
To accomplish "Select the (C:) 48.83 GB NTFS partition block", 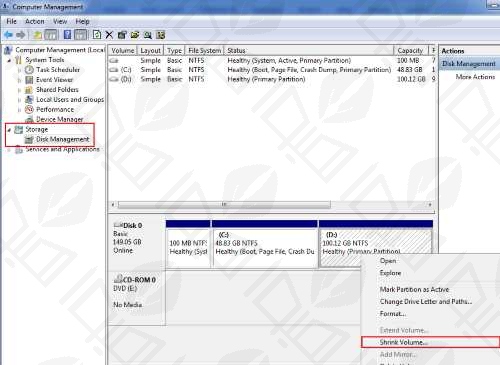I will pos(265,244).
